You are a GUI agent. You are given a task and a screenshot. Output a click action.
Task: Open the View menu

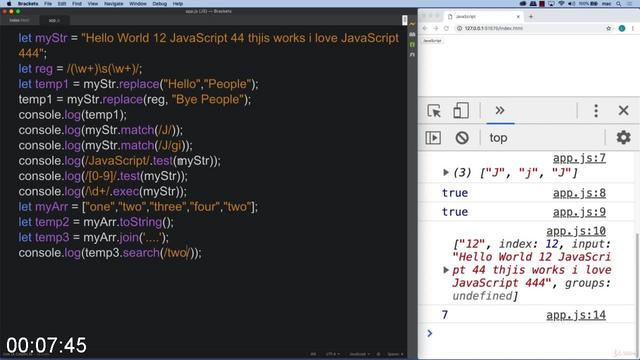click(93, 4)
